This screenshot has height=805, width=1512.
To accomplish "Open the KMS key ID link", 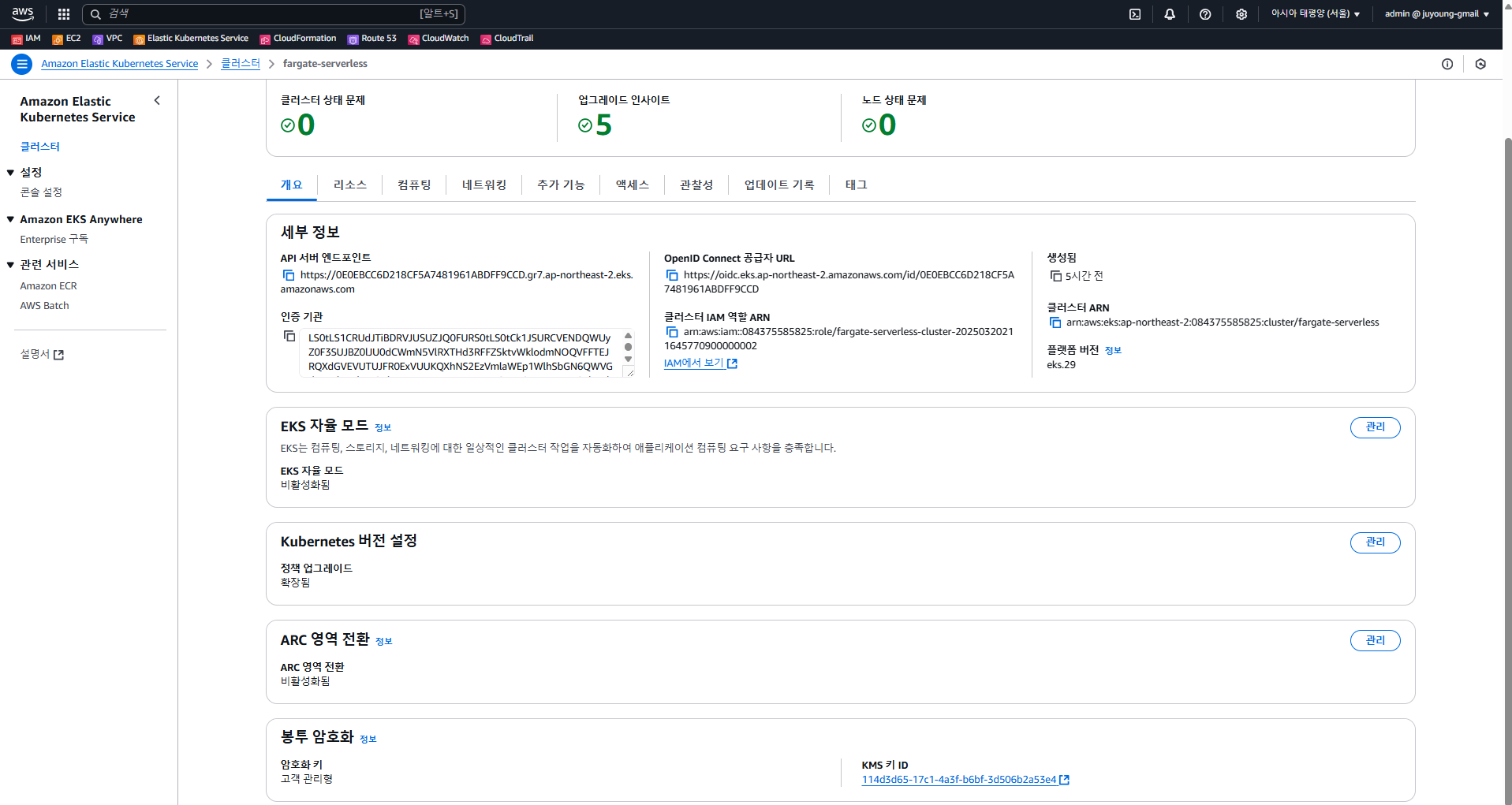I will click(x=965, y=780).
